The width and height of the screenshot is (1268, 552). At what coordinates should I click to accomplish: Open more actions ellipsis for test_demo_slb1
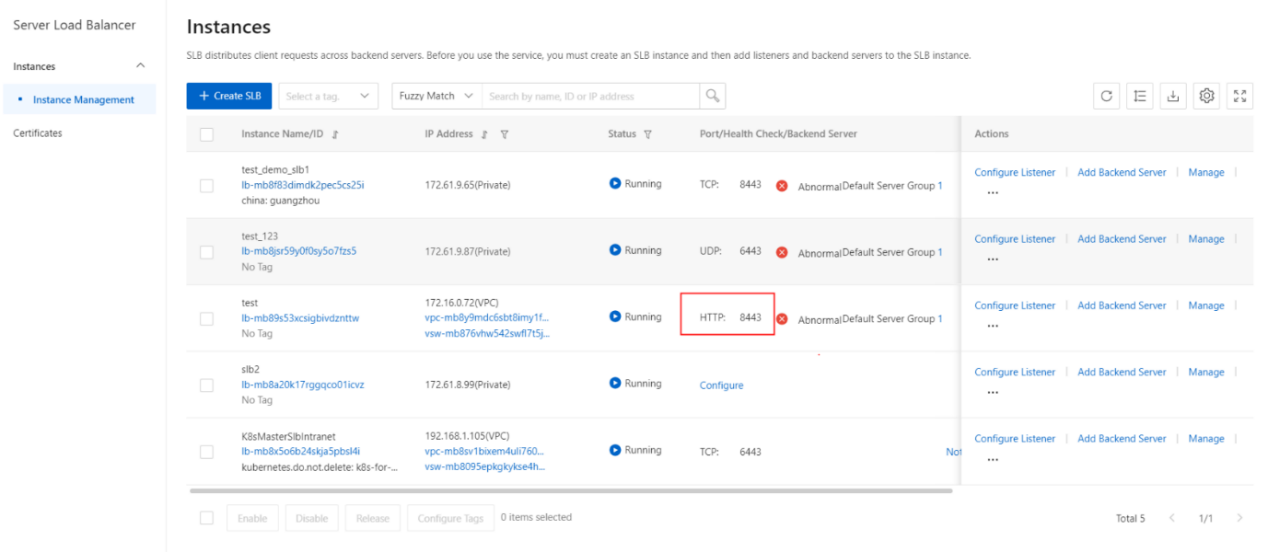click(992, 193)
